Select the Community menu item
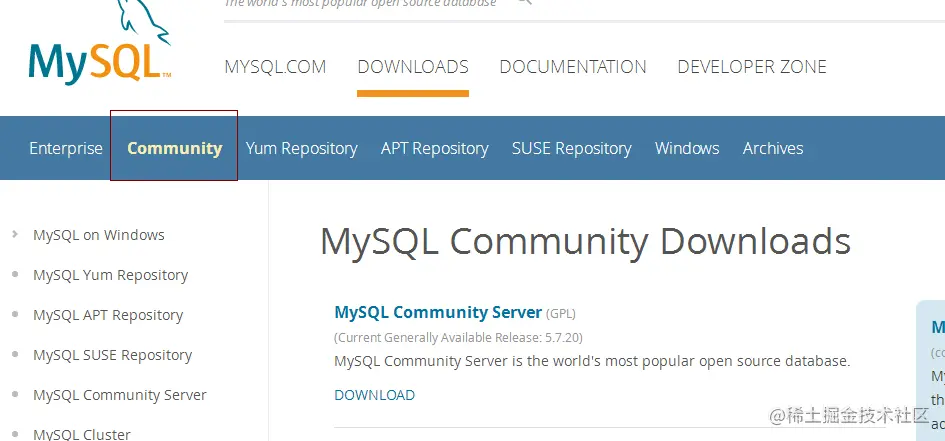 coord(175,148)
